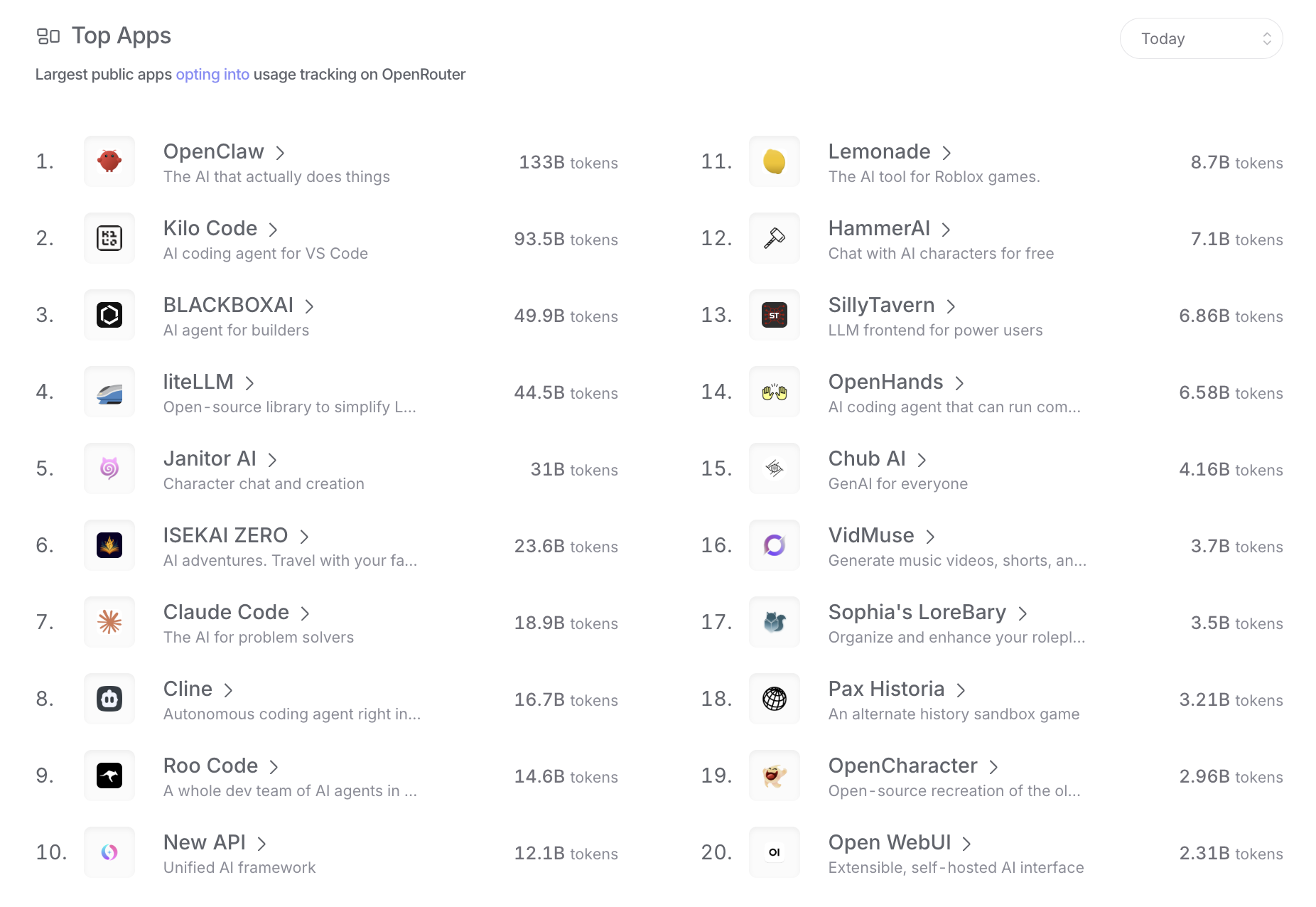The height and width of the screenshot is (907, 1316).
Task: Click the Janitor AI pink swirl icon
Action: coord(109,468)
